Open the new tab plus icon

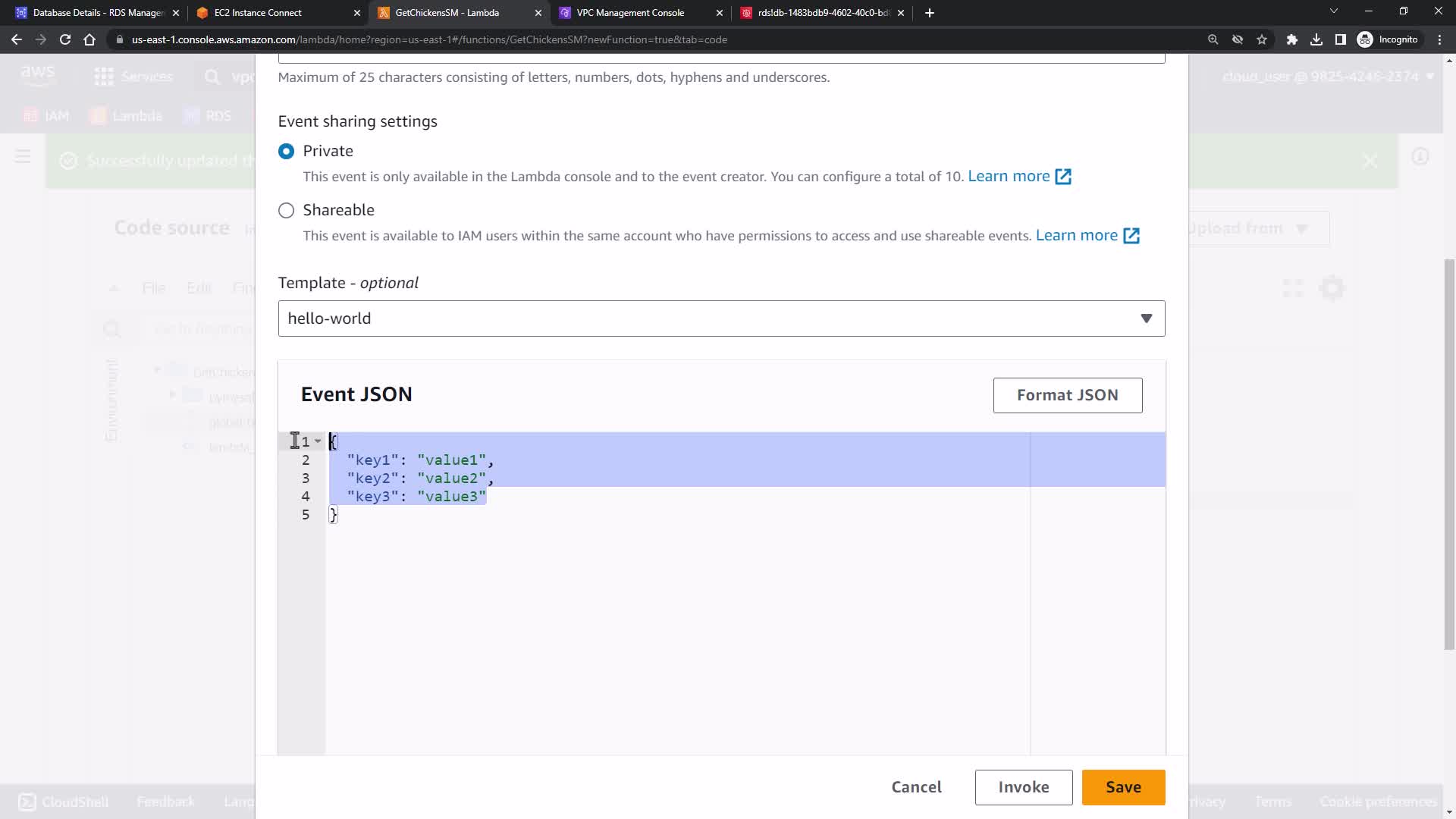pyautogui.click(x=930, y=13)
